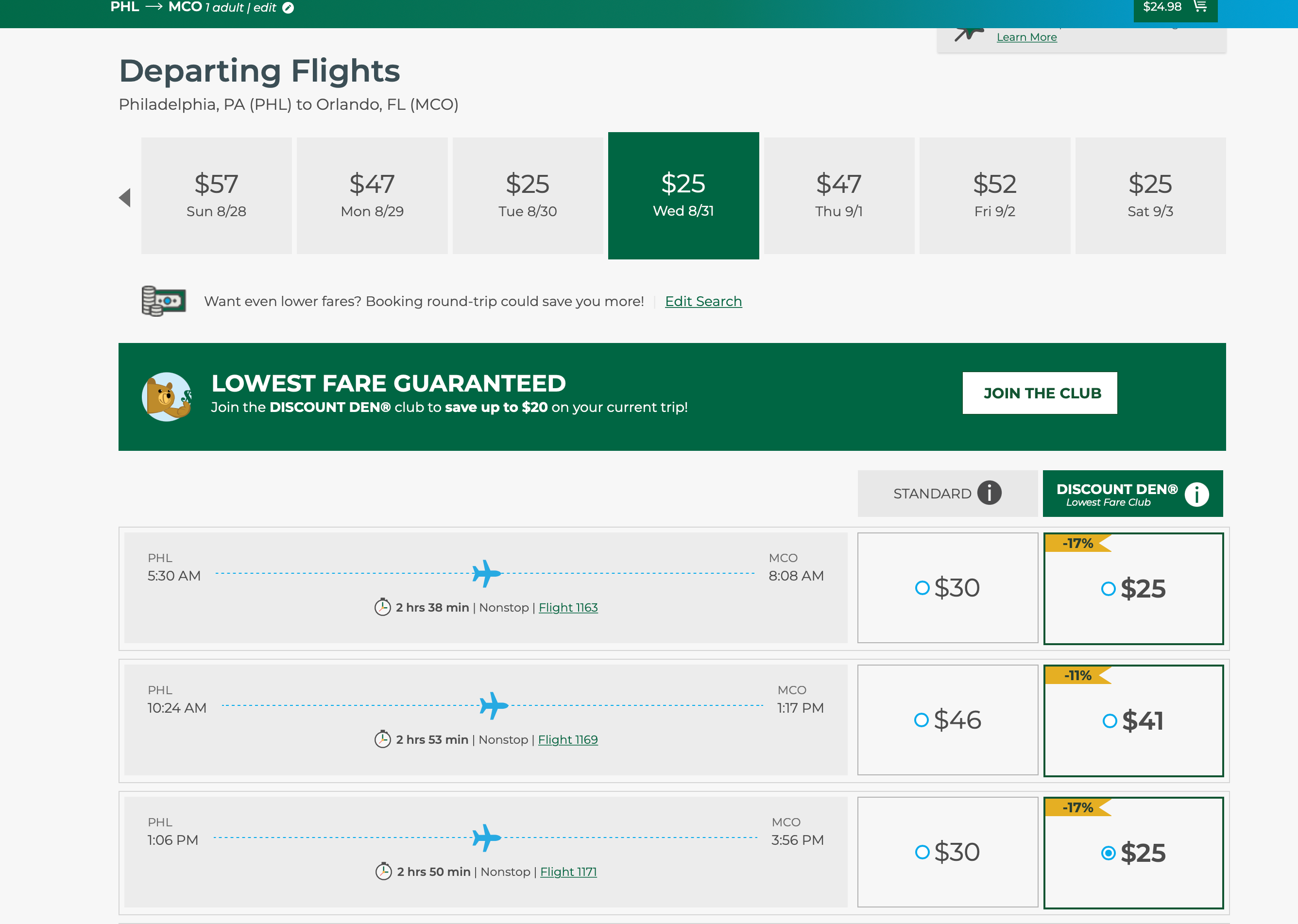The height and width of the screenshot is (924, 1298).
Task: Open the Discount Den info icon
Action: [x=1196, y=494]
